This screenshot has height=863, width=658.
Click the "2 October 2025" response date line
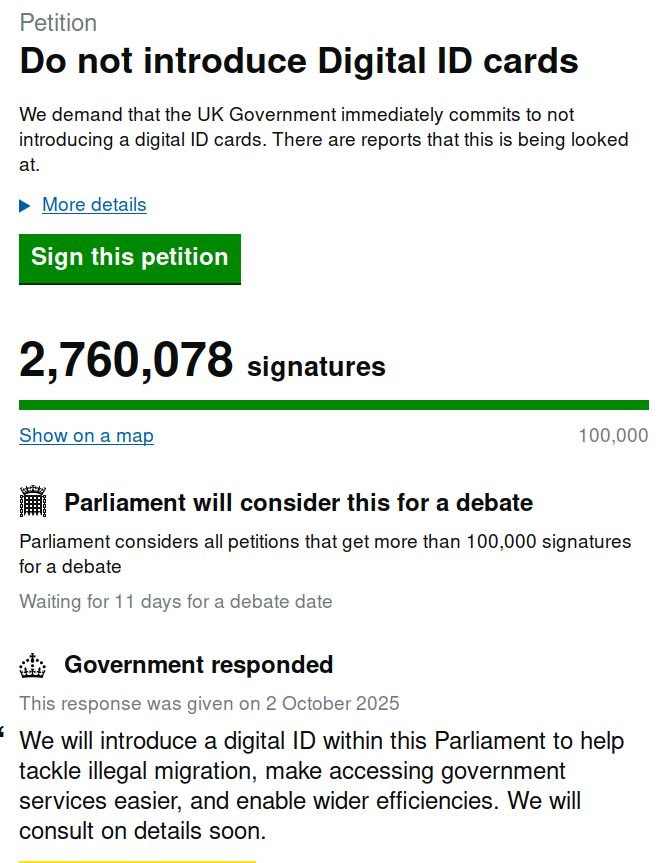[209, 703]
